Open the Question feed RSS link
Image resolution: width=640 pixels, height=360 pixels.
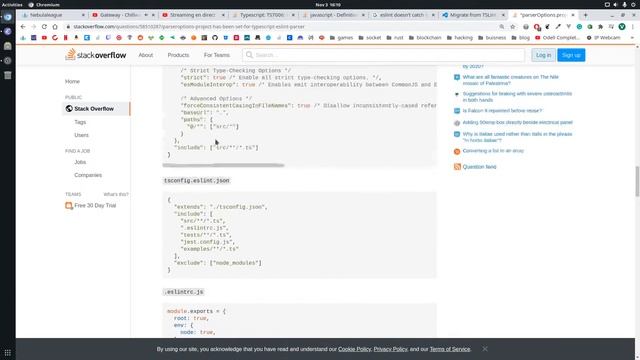[479, 167]
